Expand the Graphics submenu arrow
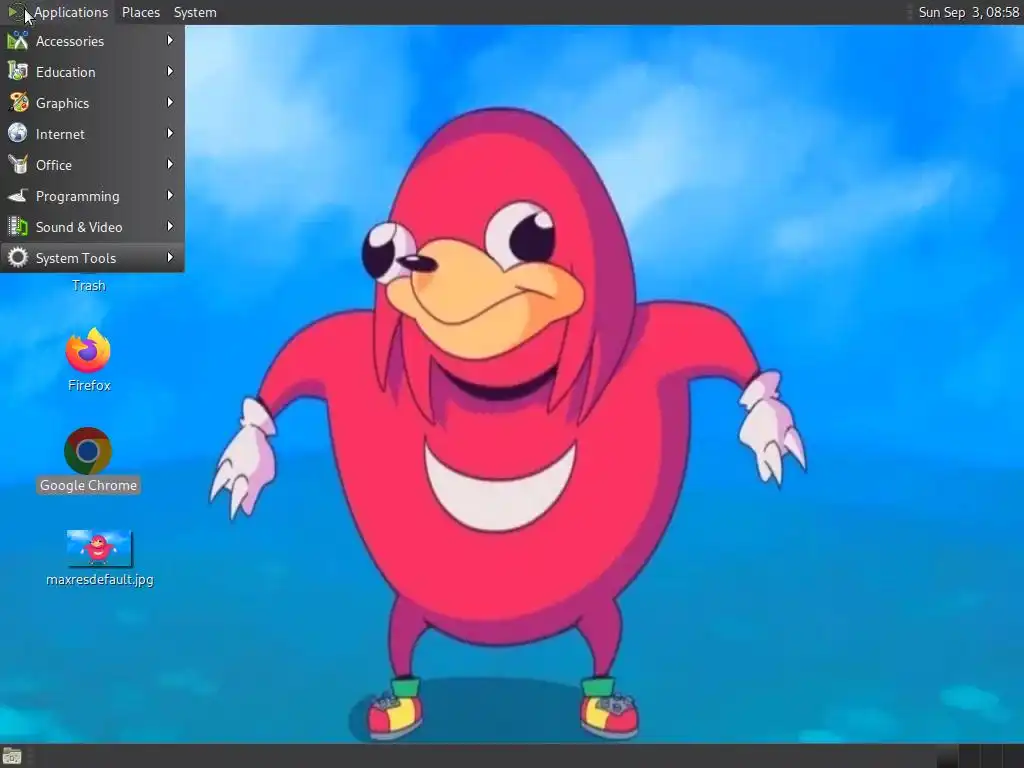This screenshot has height=768, width=1024. point(170,103)
